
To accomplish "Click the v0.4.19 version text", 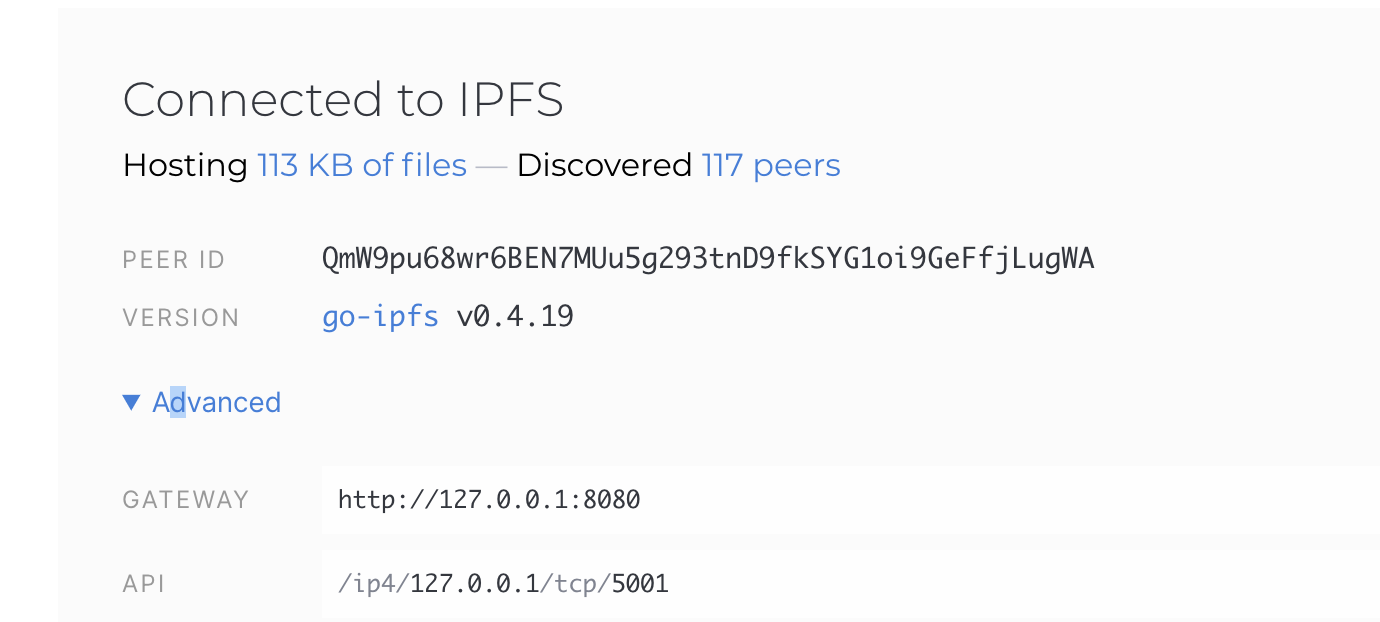I will [x=515, y=316].
